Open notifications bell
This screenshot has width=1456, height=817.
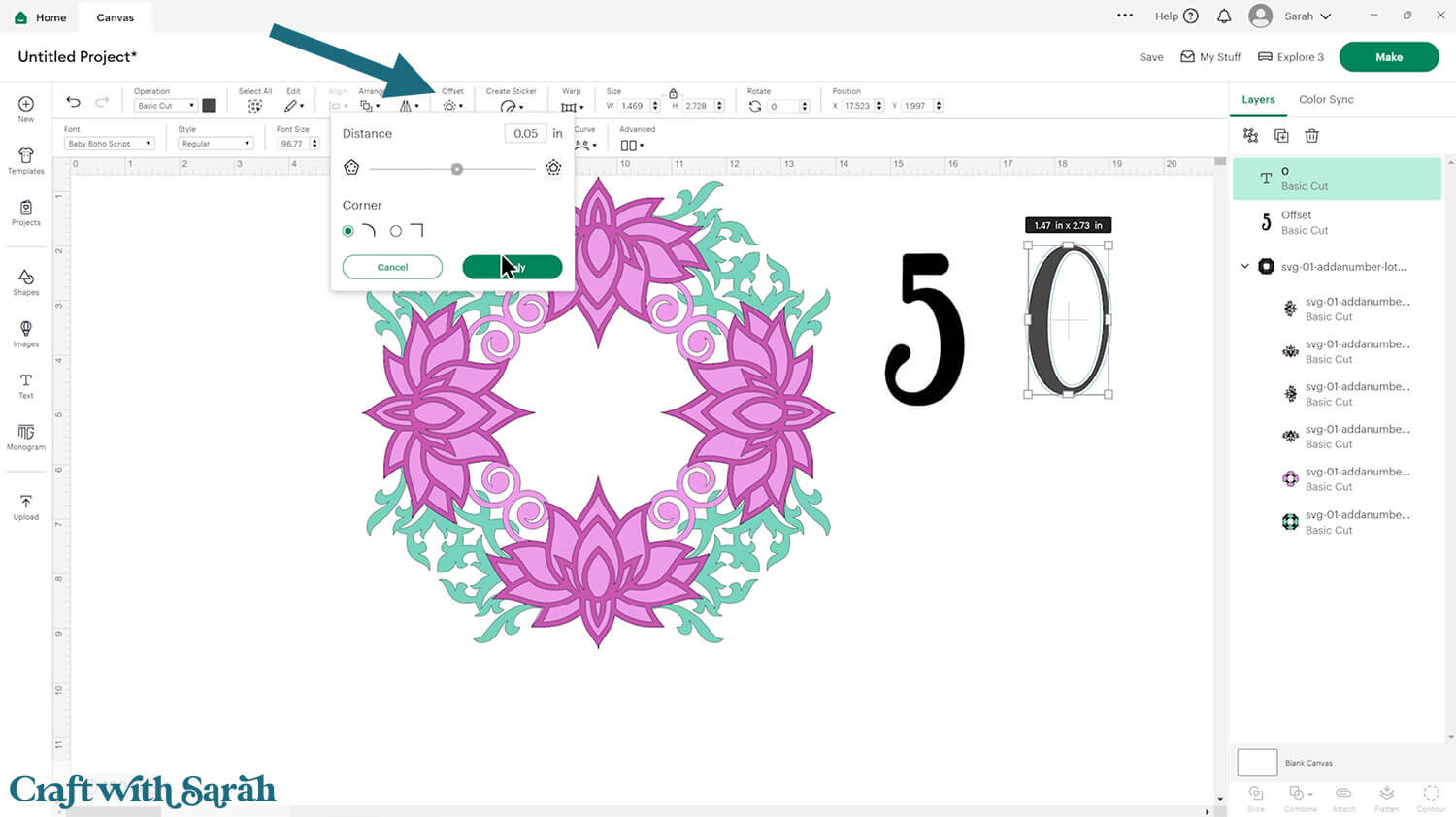1224,16
